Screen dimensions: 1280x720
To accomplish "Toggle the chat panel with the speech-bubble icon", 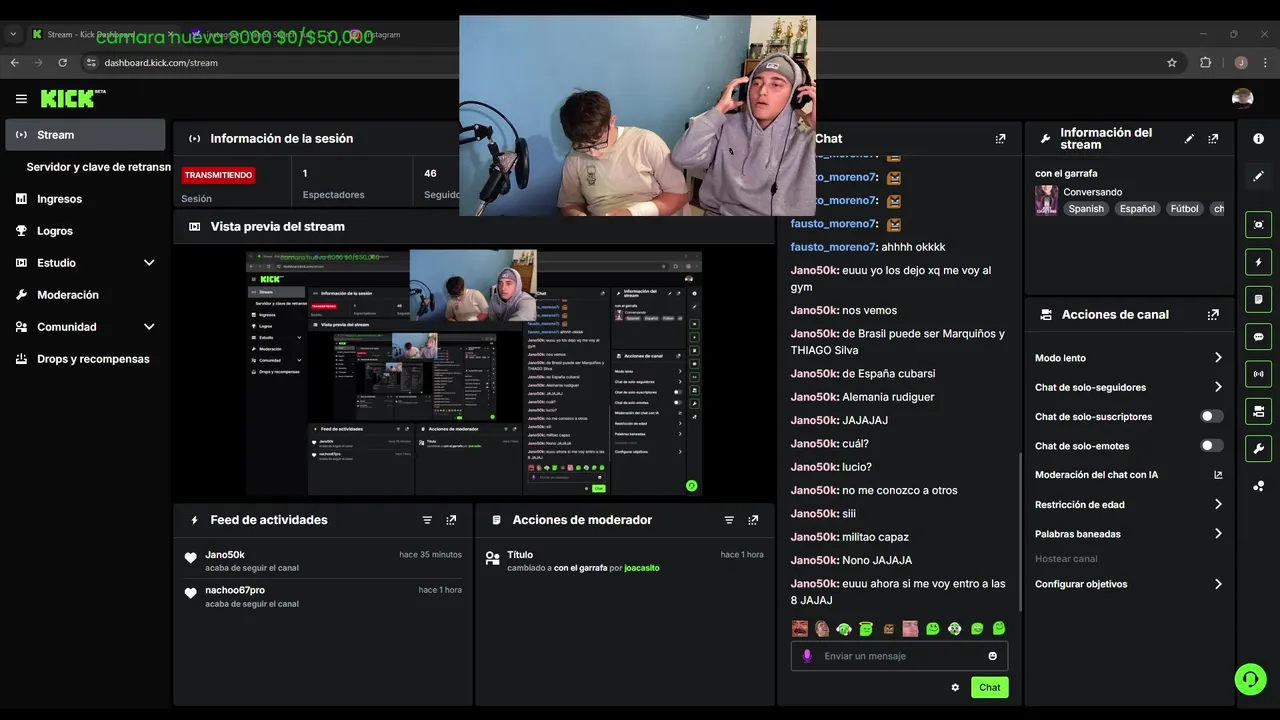I will pyautogui.click(x=1258, y=336).
